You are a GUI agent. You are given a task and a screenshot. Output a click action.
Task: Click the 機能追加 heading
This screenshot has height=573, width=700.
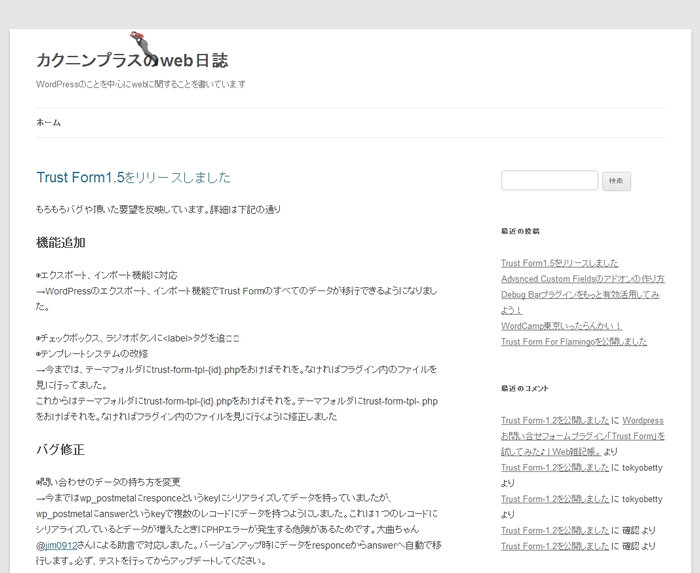[x=61, y=242]
